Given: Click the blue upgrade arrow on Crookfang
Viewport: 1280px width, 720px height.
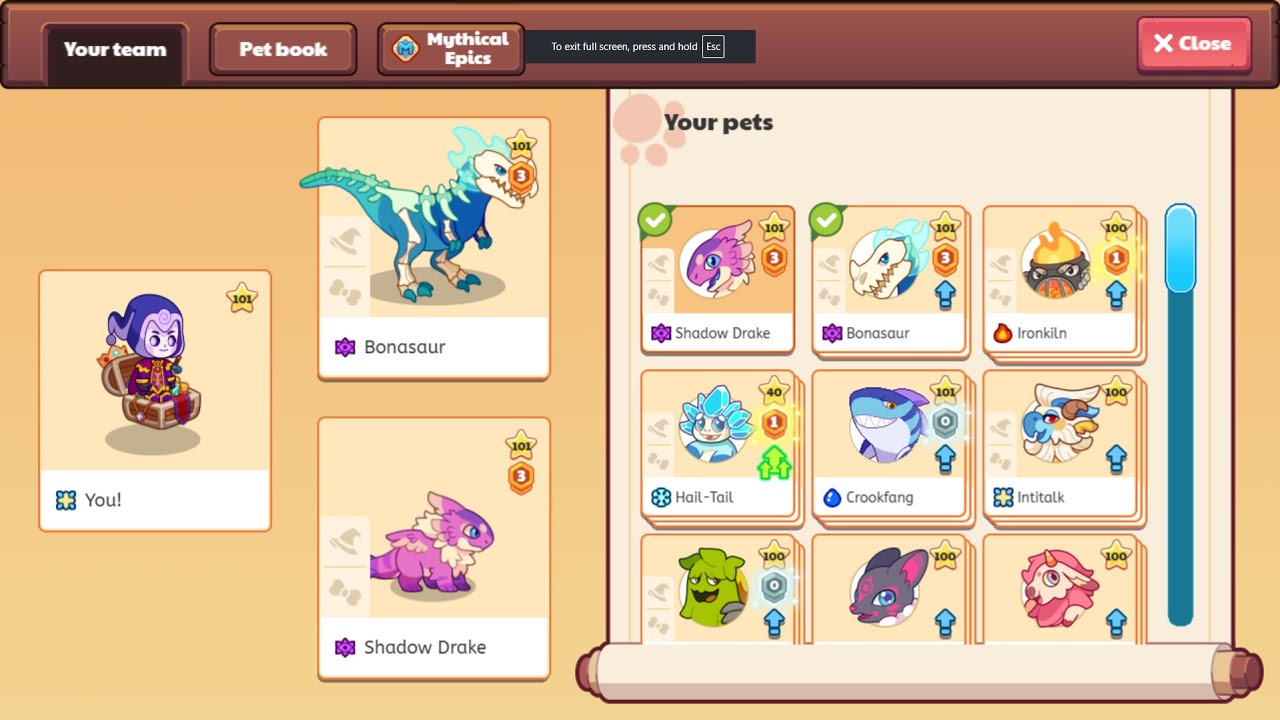Looking at the screenshot, I should [x=945, y=459].
